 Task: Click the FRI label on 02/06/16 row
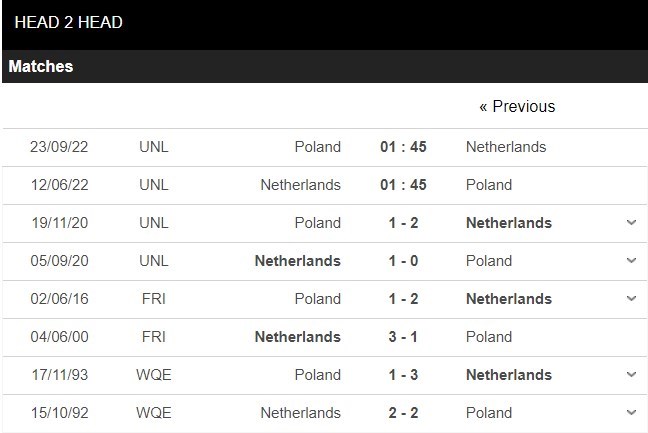[x=154, y=299]
